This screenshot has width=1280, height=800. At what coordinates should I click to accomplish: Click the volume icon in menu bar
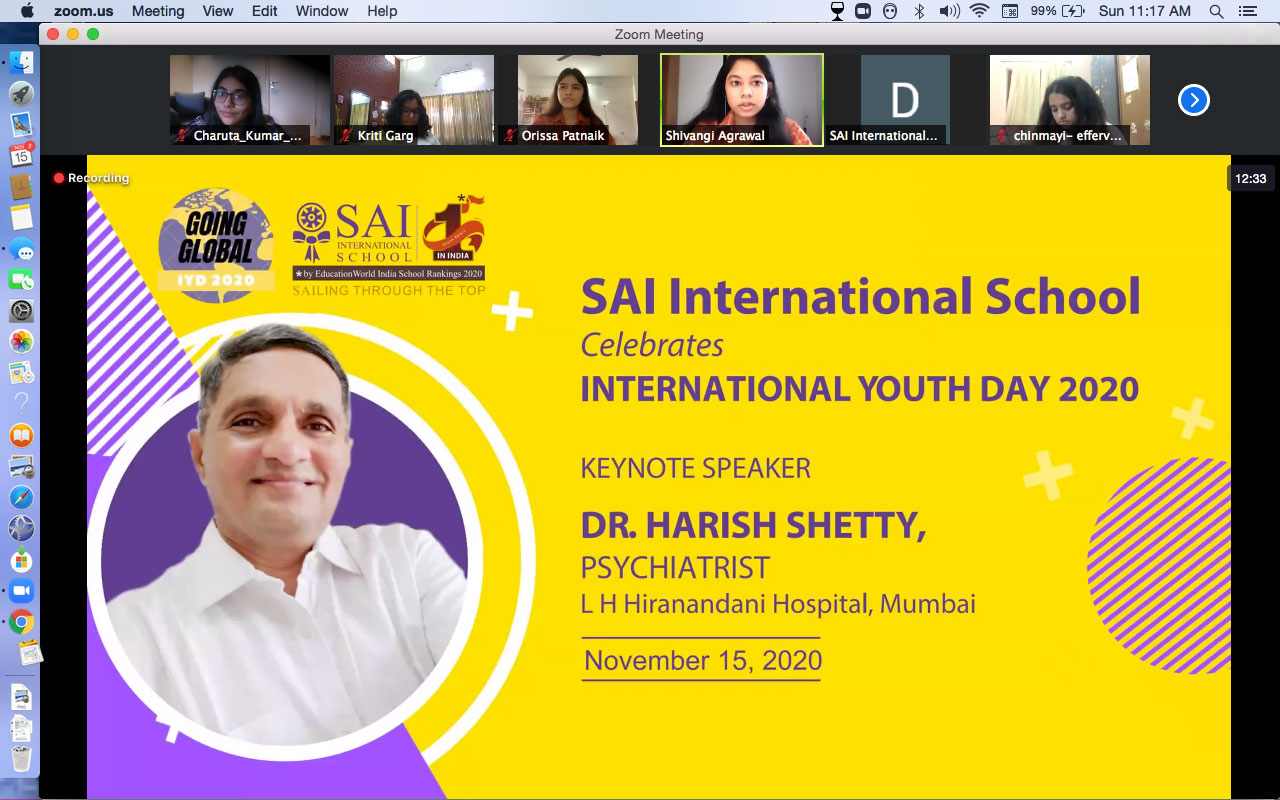coord(949,11)
